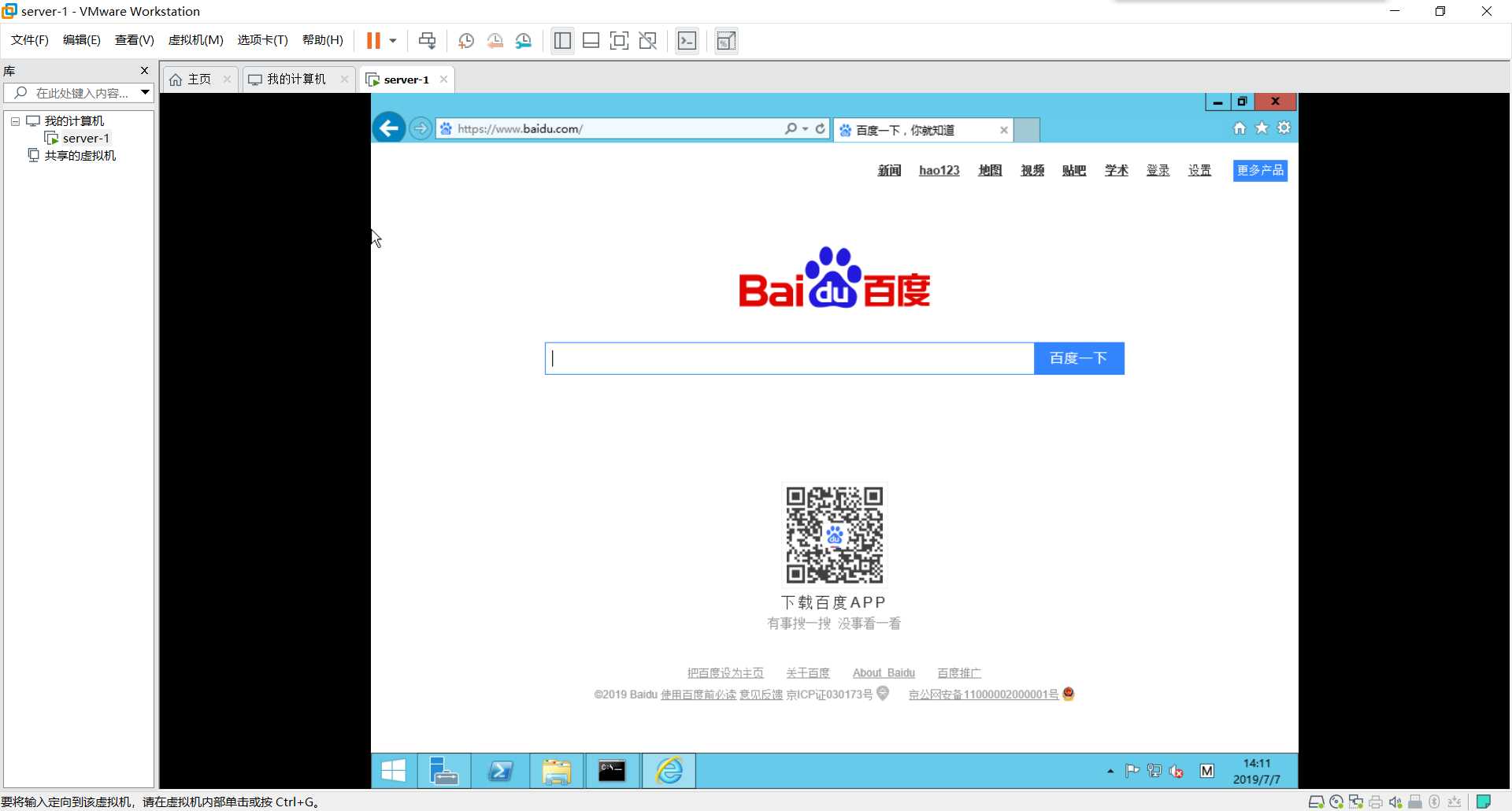Open the About Baidu link
Viewport: 1512px width, 811px height.
point(884,673)
